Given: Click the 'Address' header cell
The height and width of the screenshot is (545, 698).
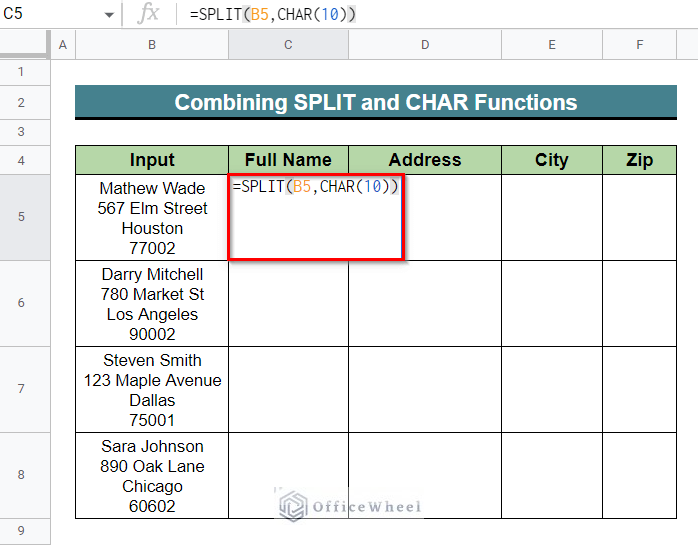Looking at the screenshot, I should (425, 160).
